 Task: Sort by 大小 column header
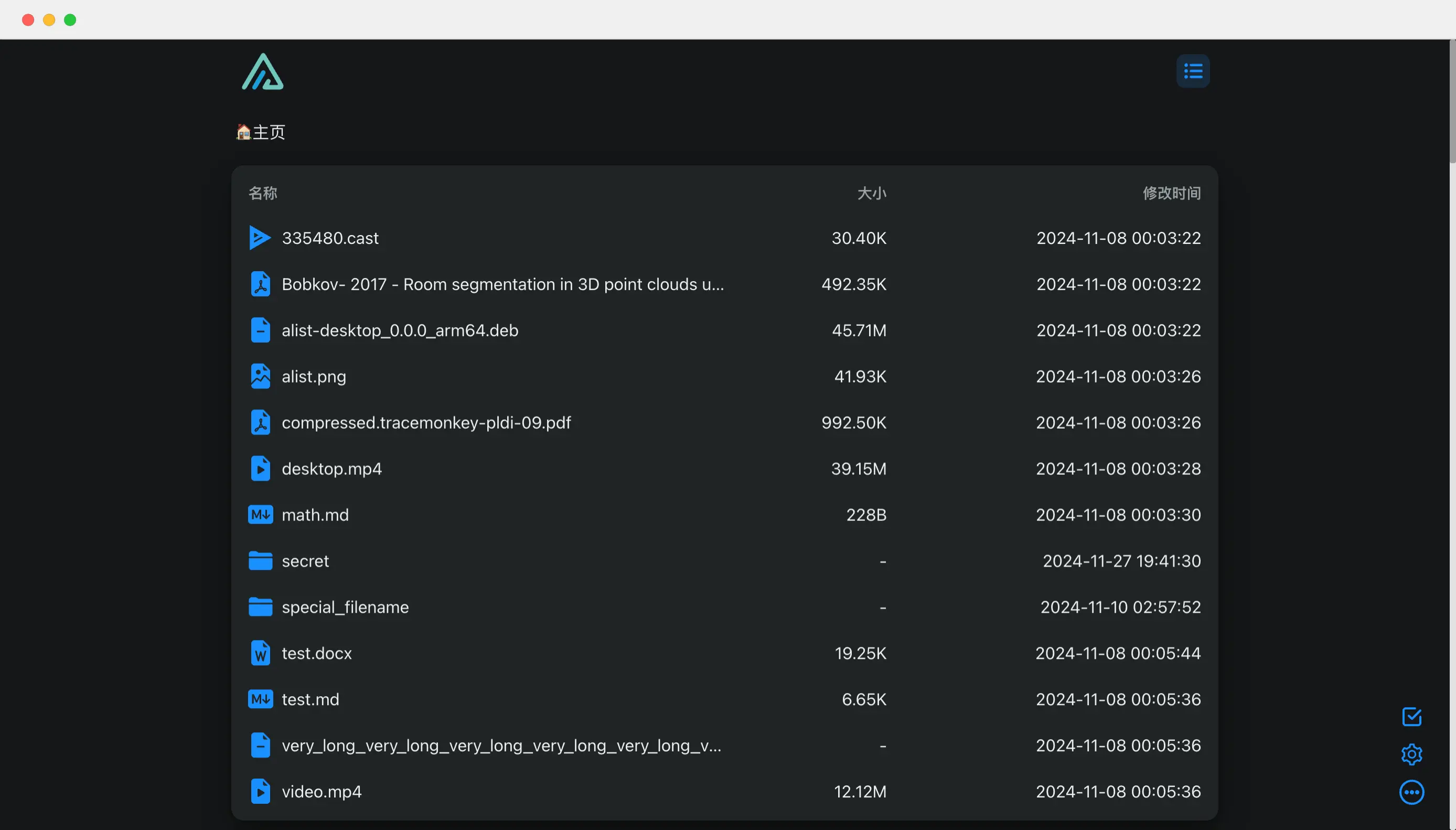872,193
